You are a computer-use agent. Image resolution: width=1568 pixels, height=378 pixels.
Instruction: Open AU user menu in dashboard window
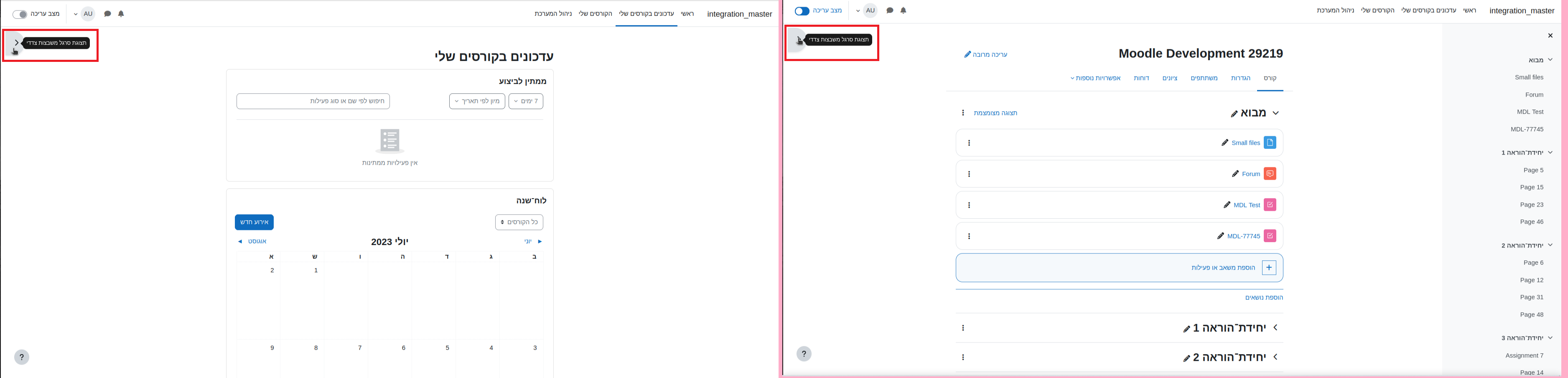84,13
